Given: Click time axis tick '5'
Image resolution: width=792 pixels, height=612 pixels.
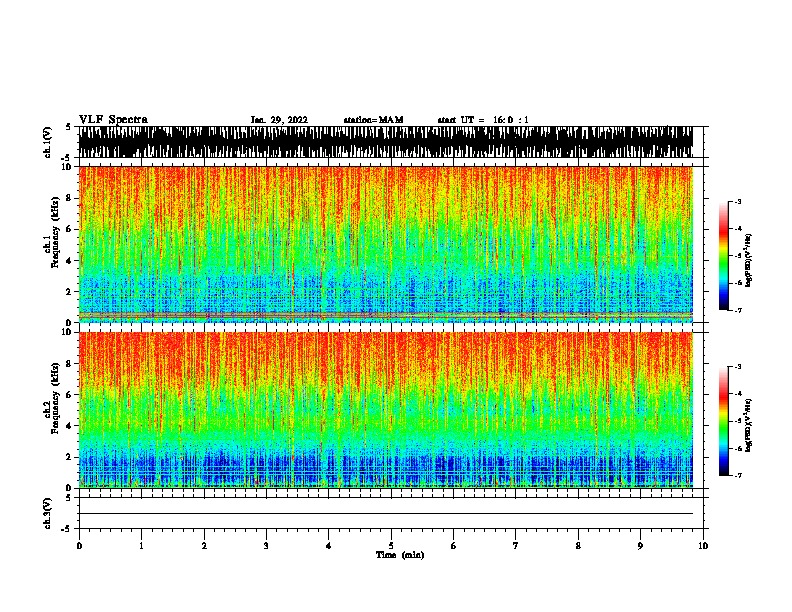Looking at the screenshot, I should pyautogui.click(x=391, y=546).
